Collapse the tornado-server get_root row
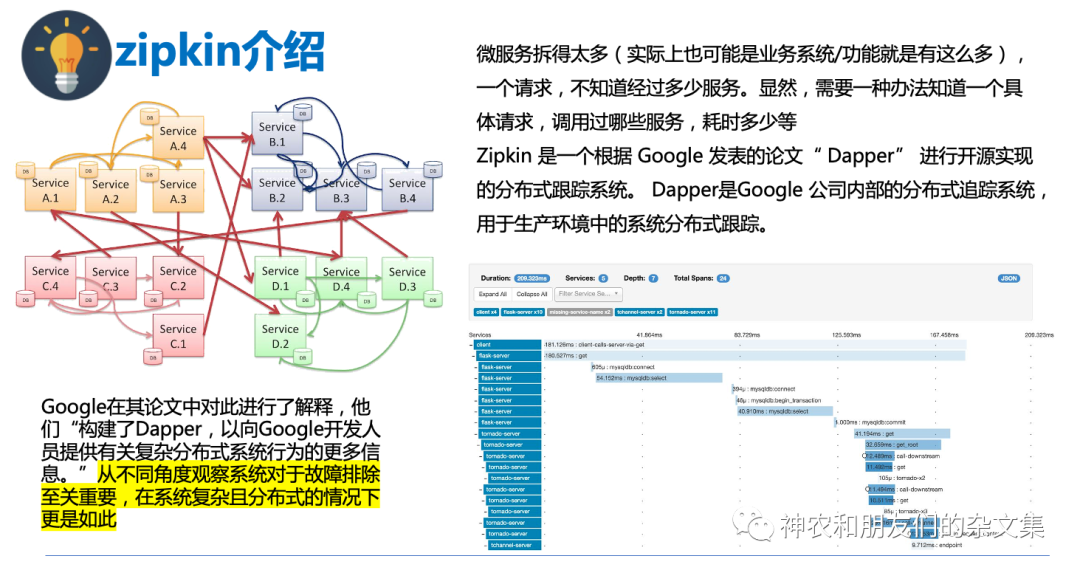Image resolution: width=1080 pixels, height=573 pixels. pos(478,445)
